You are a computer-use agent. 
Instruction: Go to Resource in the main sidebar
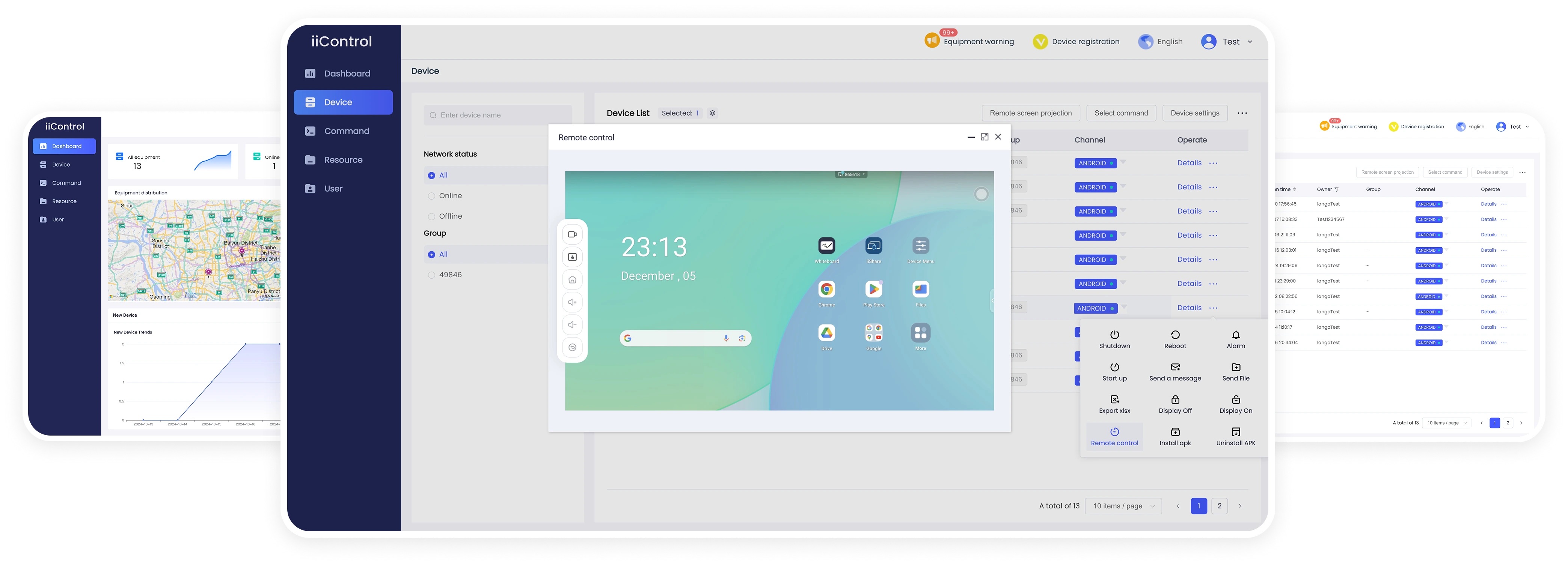pos(343,160)
